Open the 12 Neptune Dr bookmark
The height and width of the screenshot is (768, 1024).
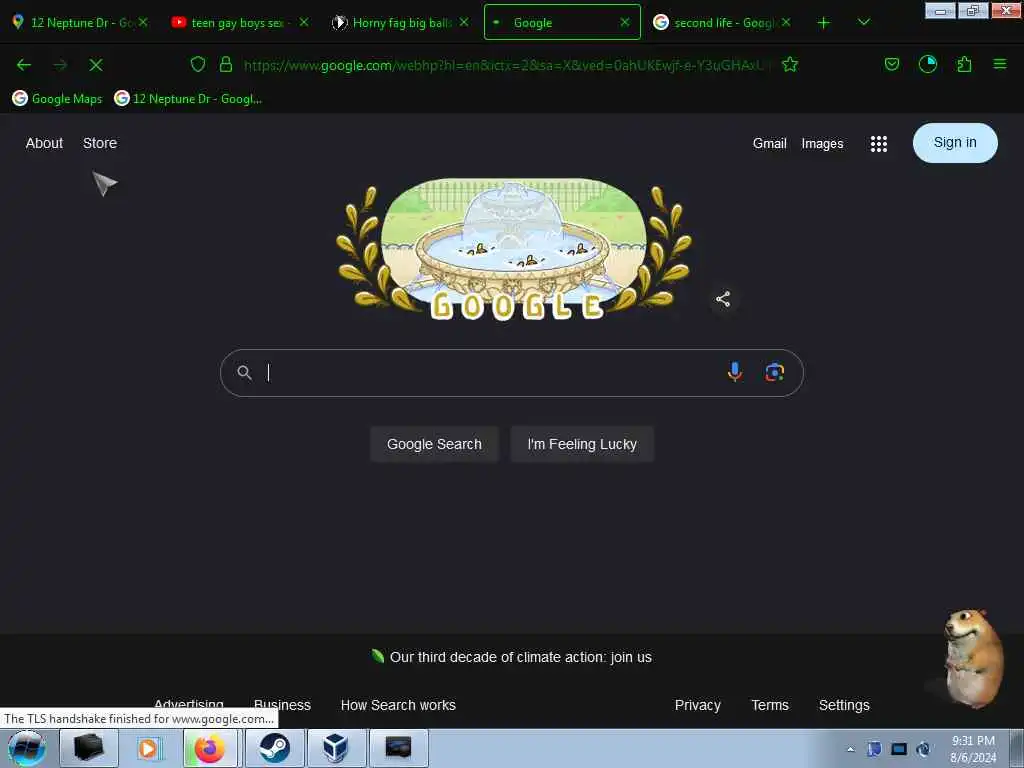coord(188,99)
